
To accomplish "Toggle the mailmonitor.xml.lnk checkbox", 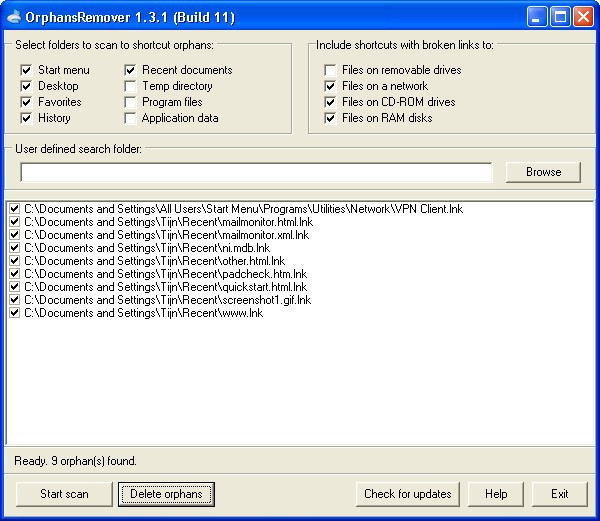I will pyautogui.click(x=15, y=235).
